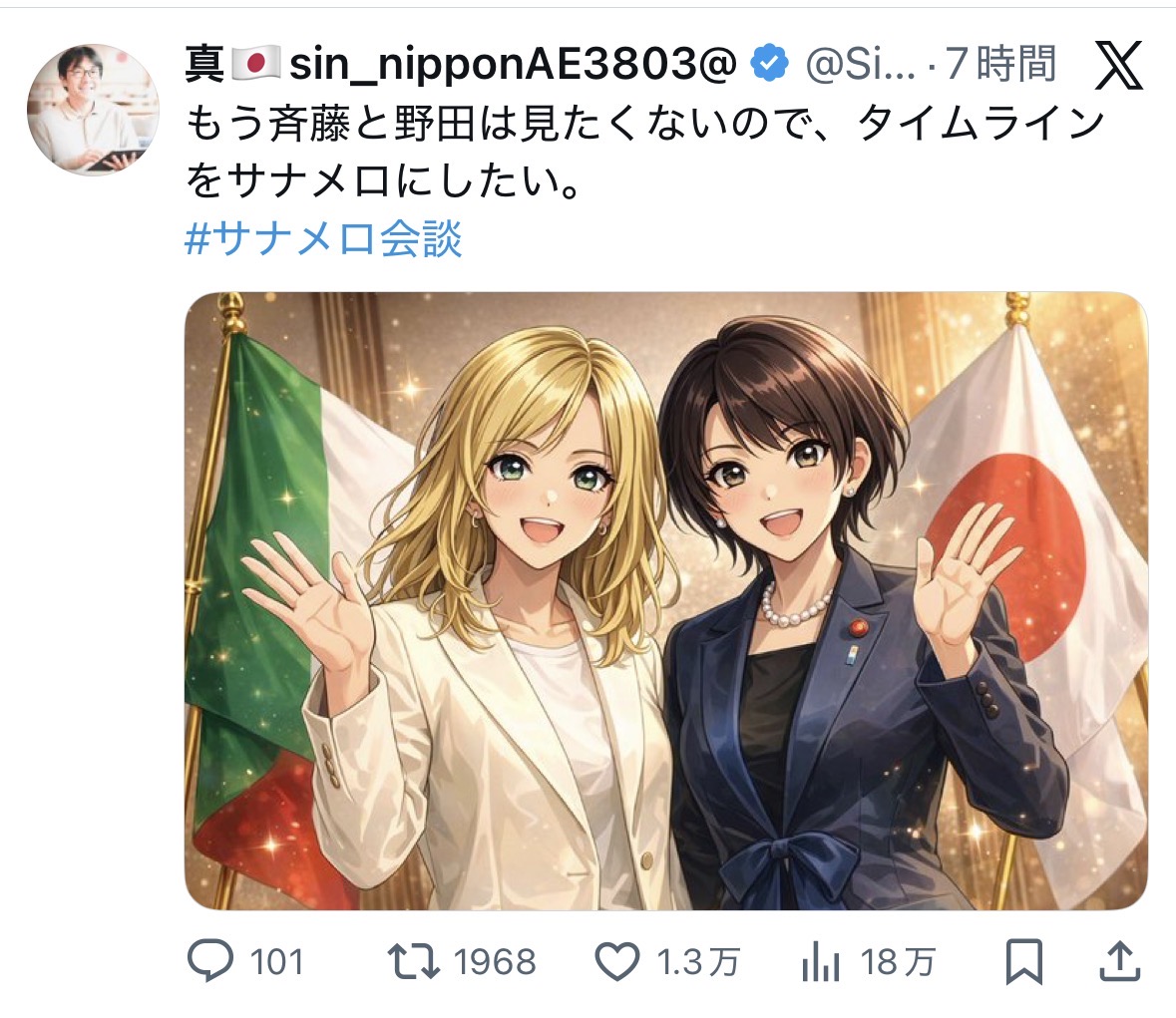1176x1018 pixels.
Task: Click the view count 18万
Action: tap(898, 962)
